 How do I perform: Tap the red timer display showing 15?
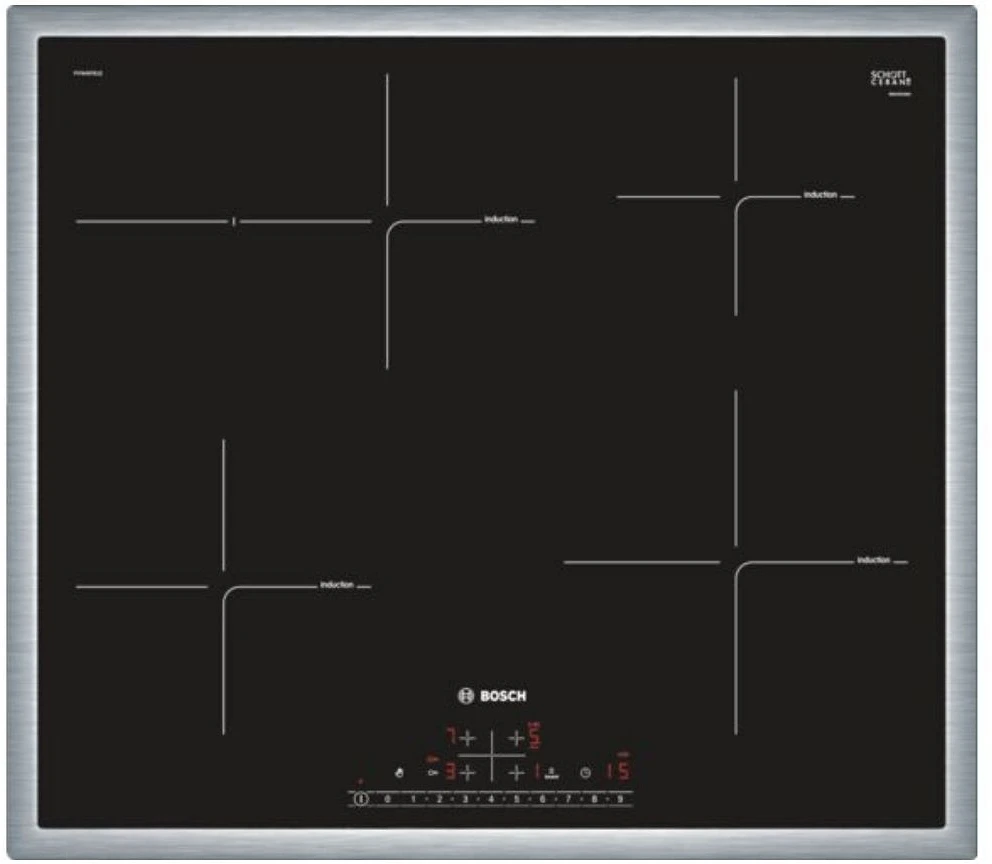pos(617,771)
